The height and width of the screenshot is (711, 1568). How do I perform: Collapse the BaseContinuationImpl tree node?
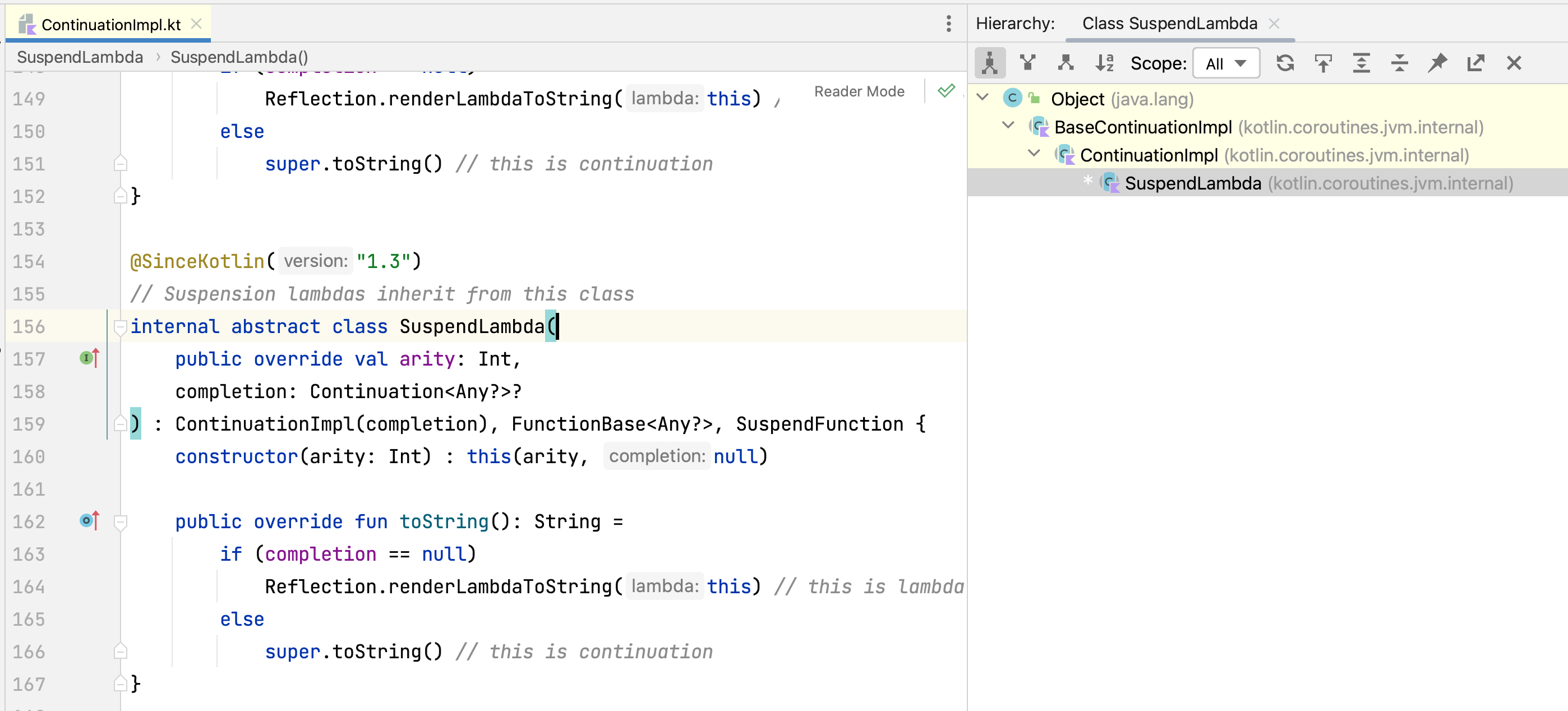pos(1008,126)
